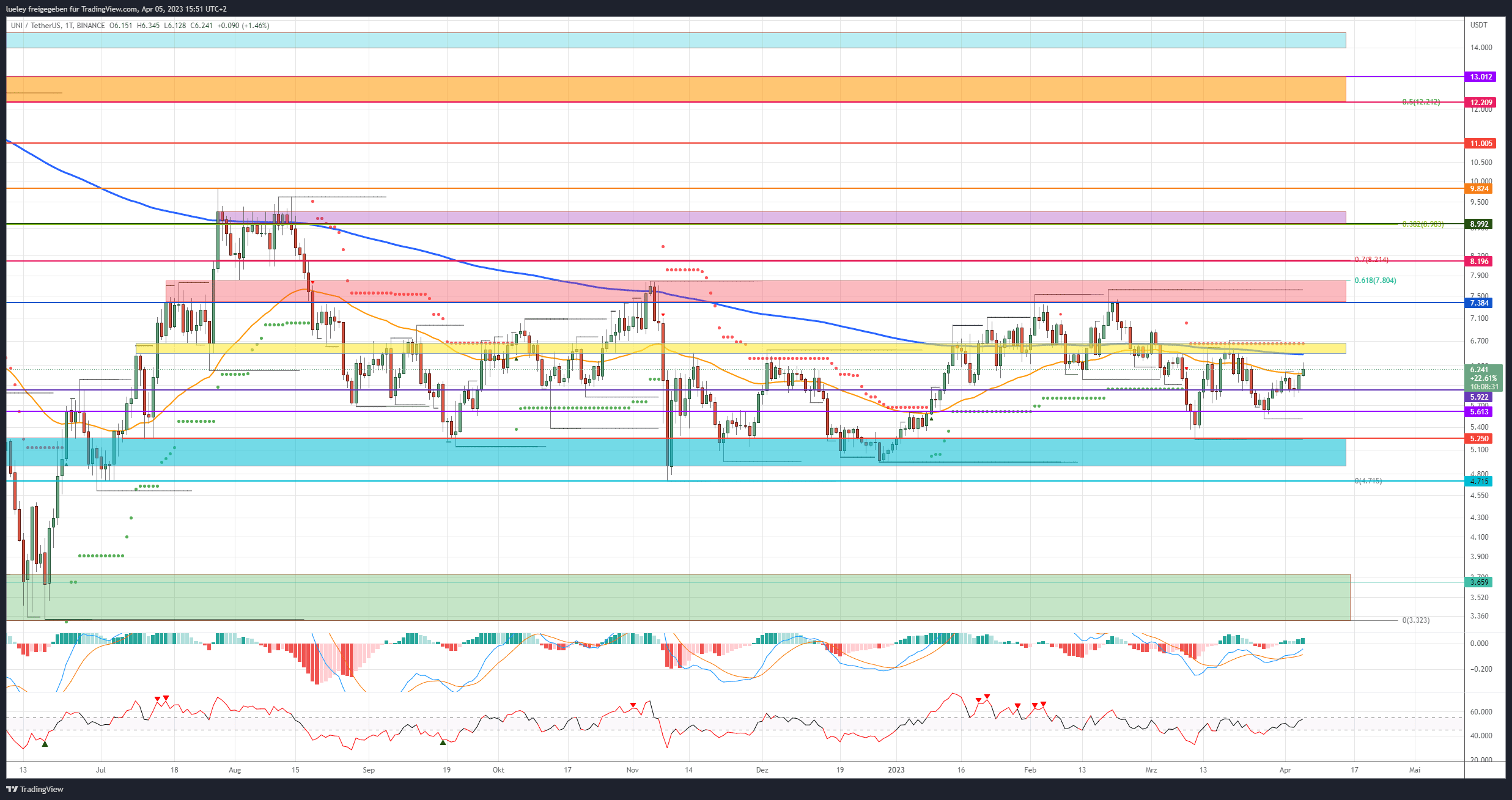Screen dimensions: 1512x800
Task: Select the 0(4.715) Fibonacci label
Action: coord(1368,481)
